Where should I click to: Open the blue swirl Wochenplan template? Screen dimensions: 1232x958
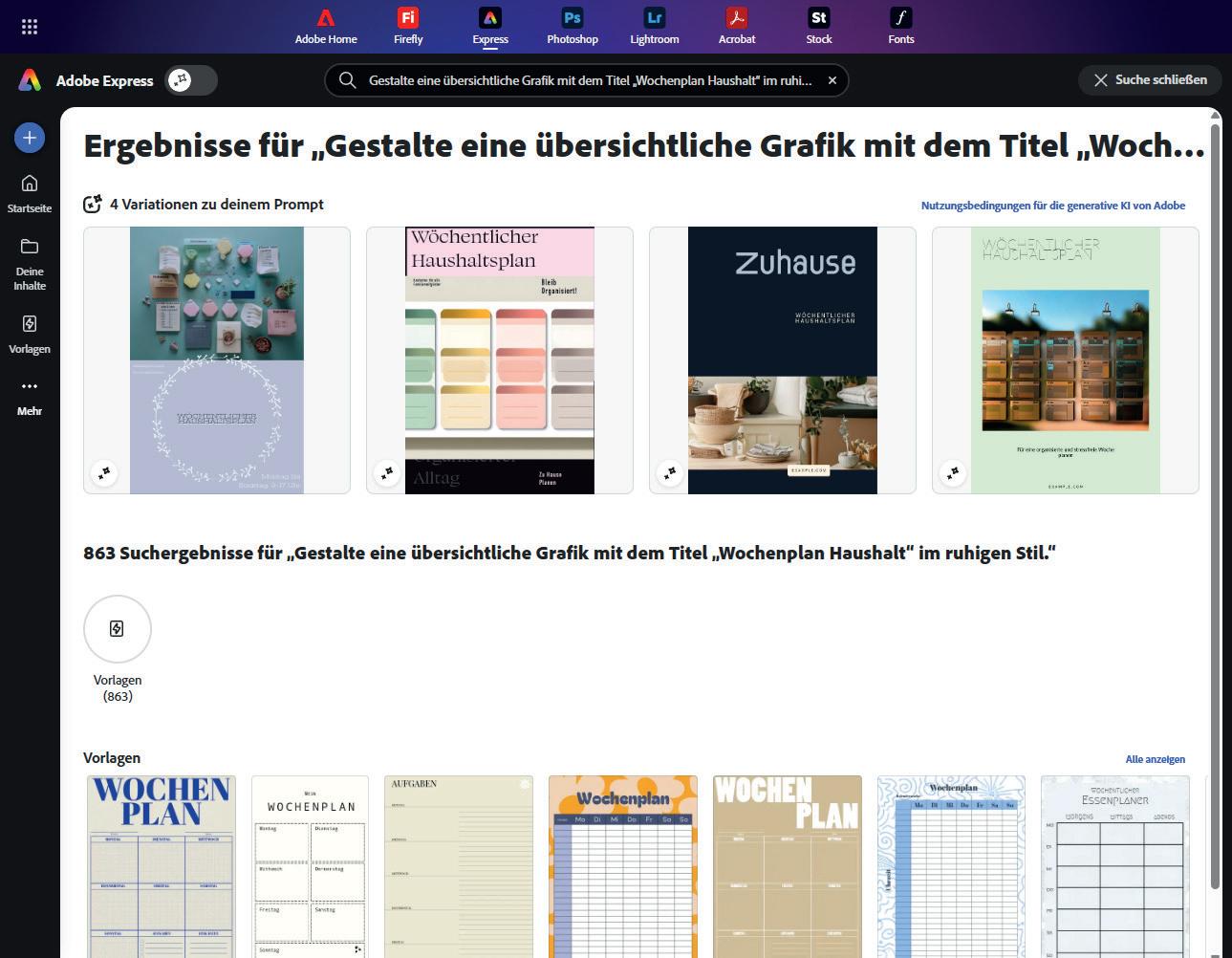tap(952, 866)
